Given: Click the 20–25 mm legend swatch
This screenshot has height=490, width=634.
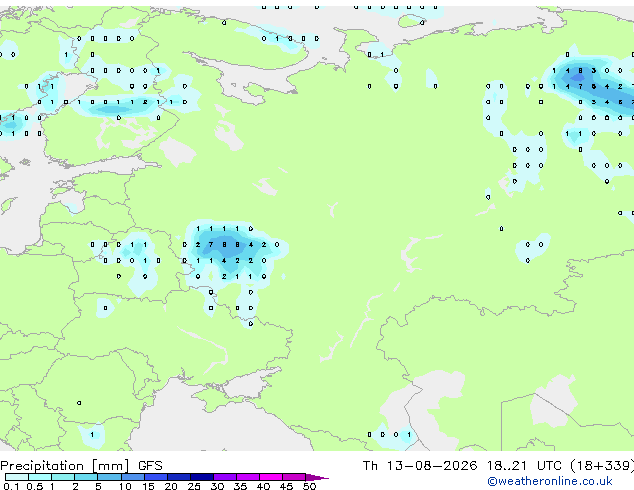Looking at the screenshot, I should coord(178,477).
